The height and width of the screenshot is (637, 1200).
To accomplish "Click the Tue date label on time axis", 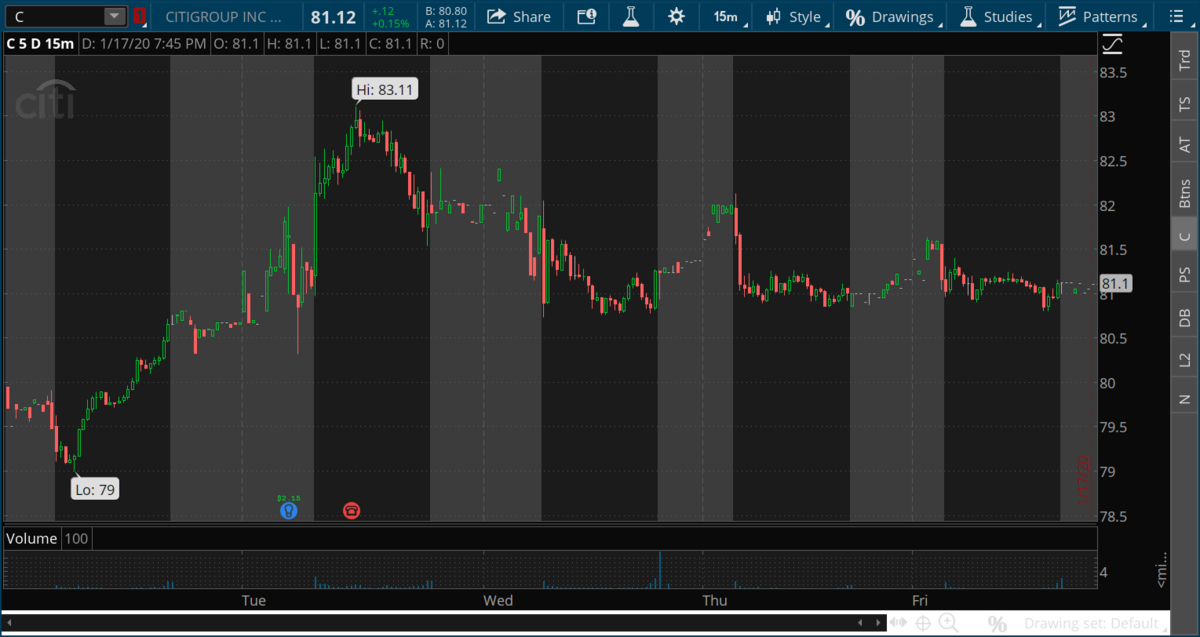I will pyautogui.click(x=253, y=600).
